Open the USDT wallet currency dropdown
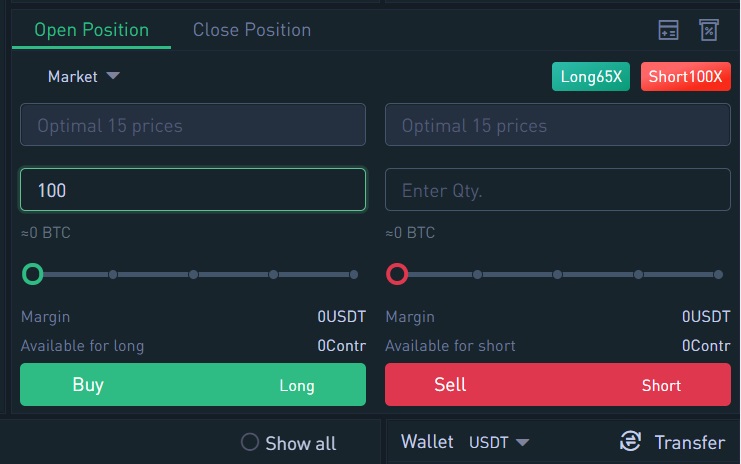Screen dimensions: 741x464 (499, 442)
